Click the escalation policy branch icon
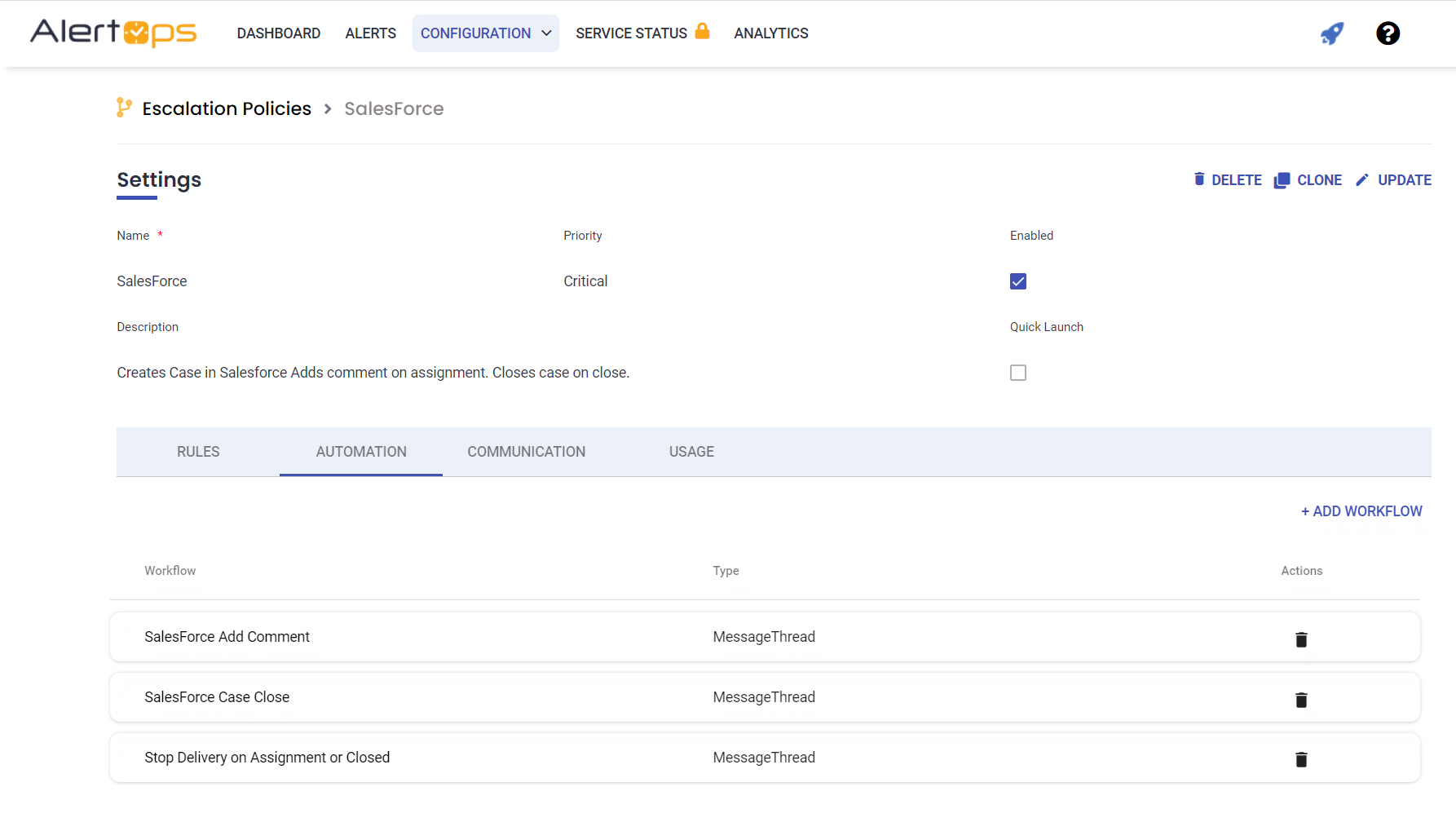 pos(124,108)
